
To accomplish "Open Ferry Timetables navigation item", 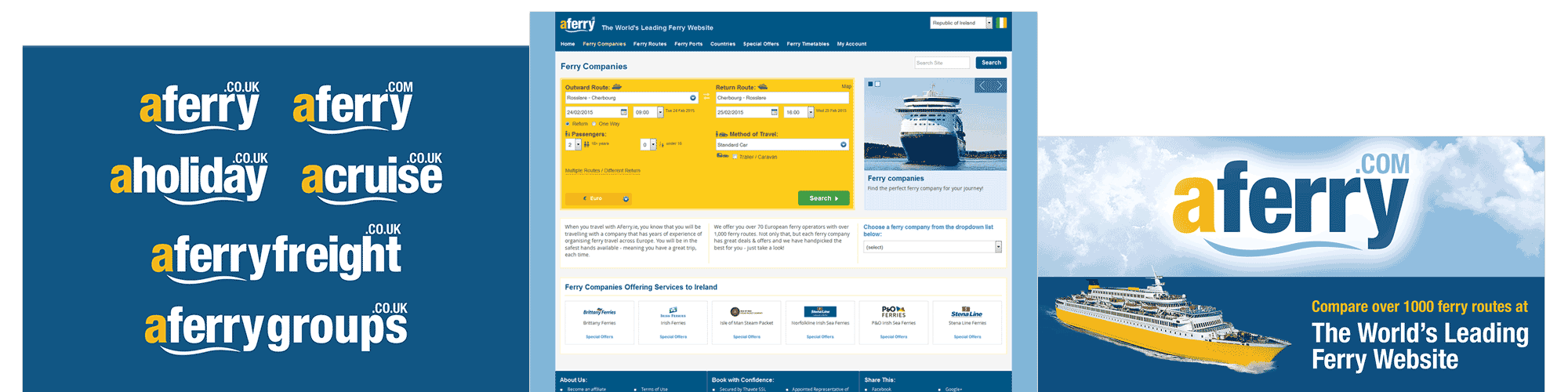I will 808,44.
